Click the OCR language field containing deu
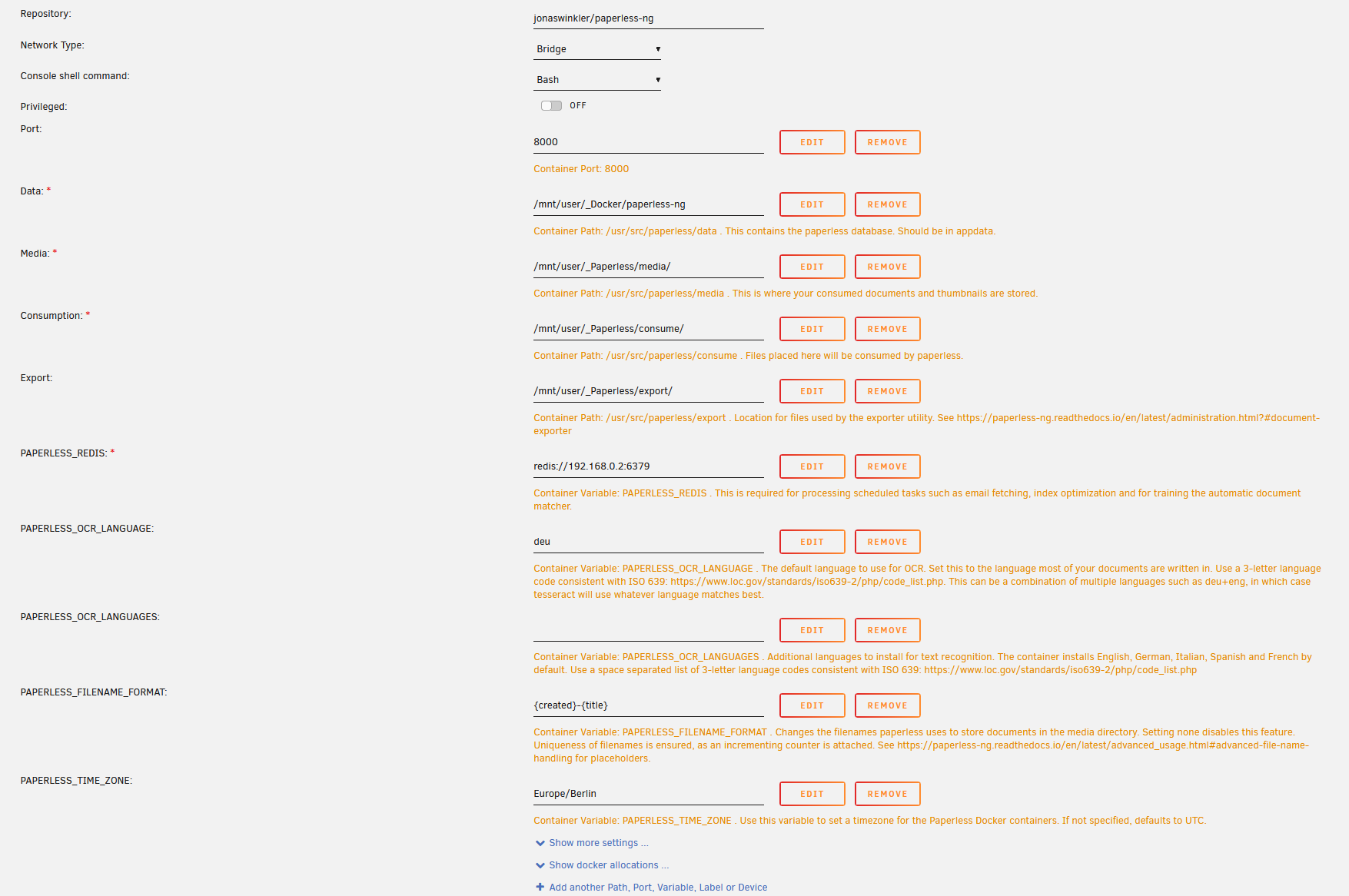Image resolution: width=1349 pixels, height=896 pixels. click(x=649, y=542)
